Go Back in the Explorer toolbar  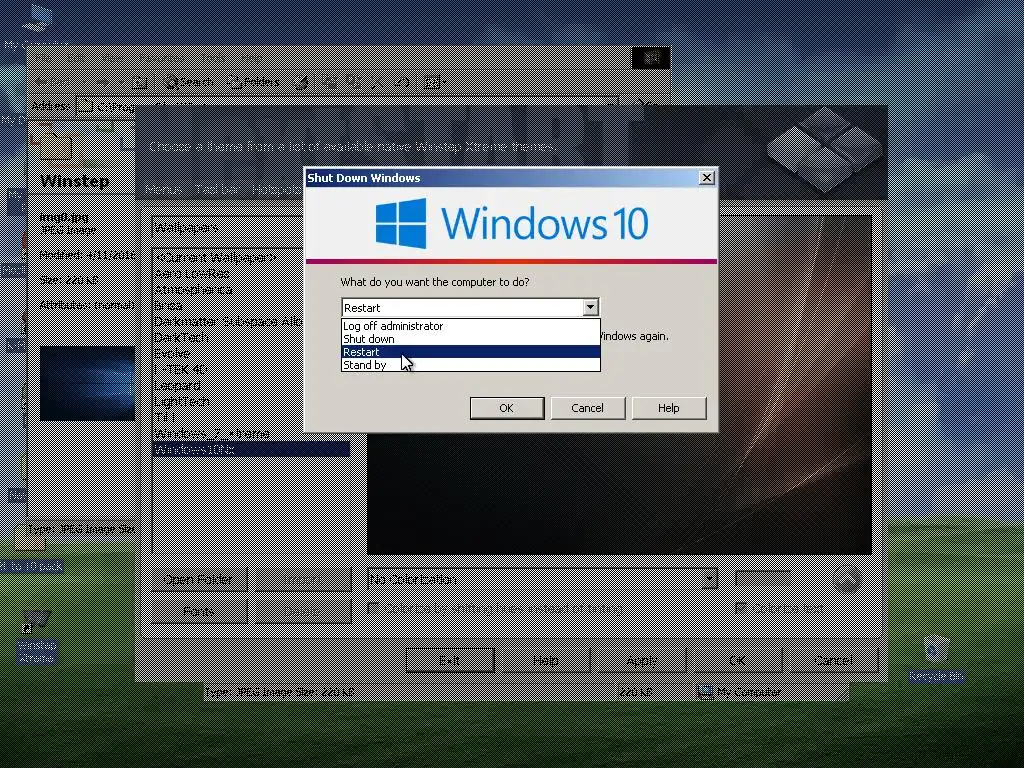click(54, 82)
